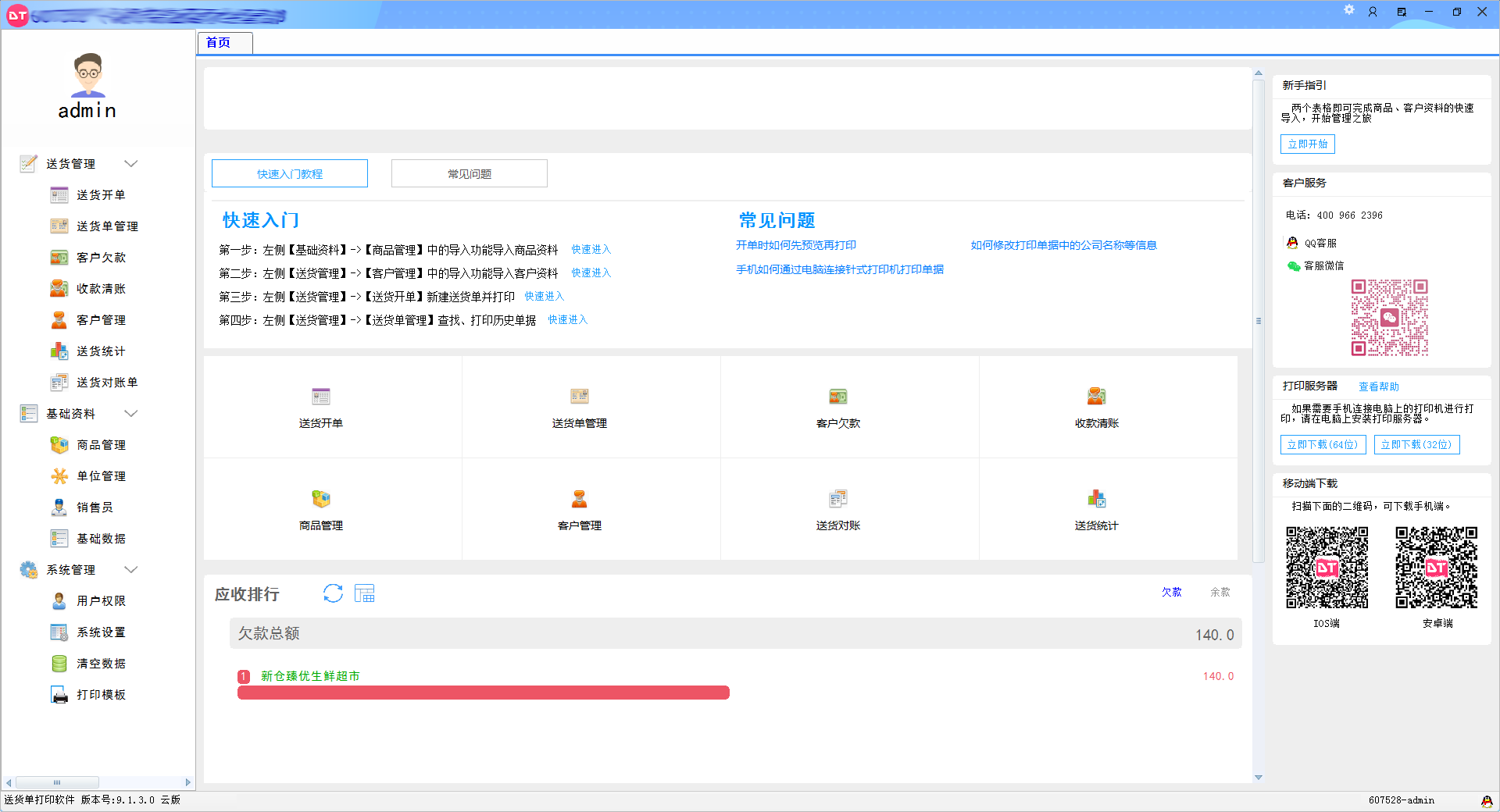Open 送货统计 sidebar entry
Viewport: 1500px width, 812px height.
pyautogui.click(x=87, y=351)
